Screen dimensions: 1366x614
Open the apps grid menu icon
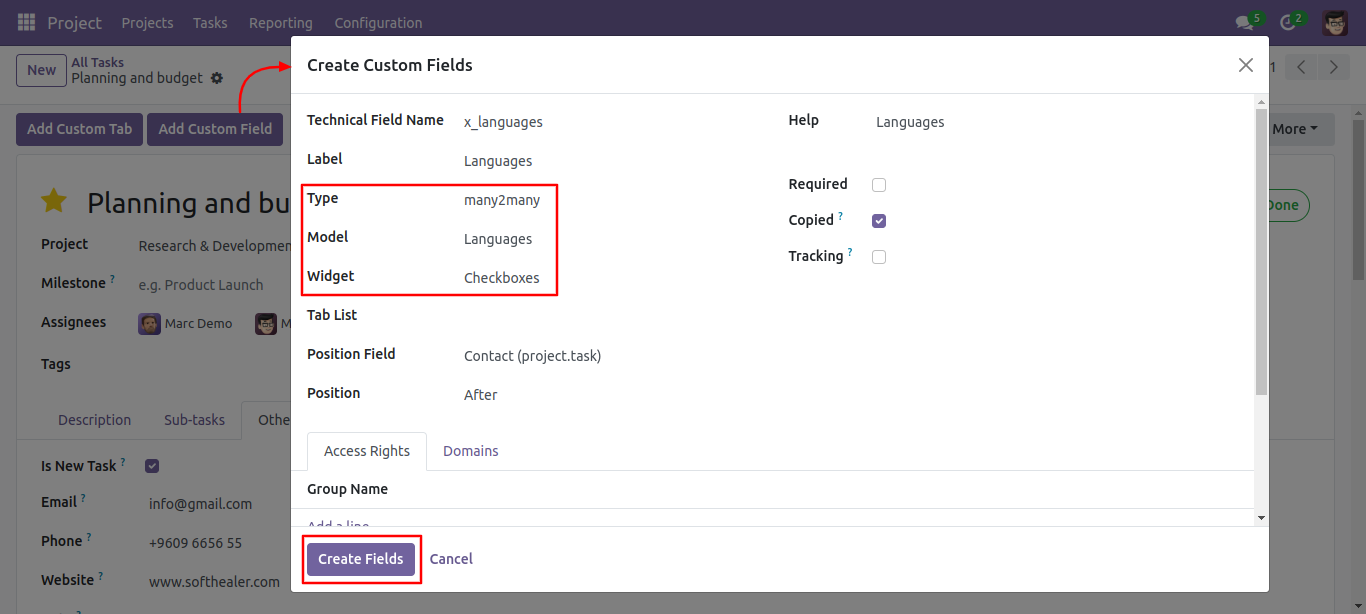pos(26,22)
